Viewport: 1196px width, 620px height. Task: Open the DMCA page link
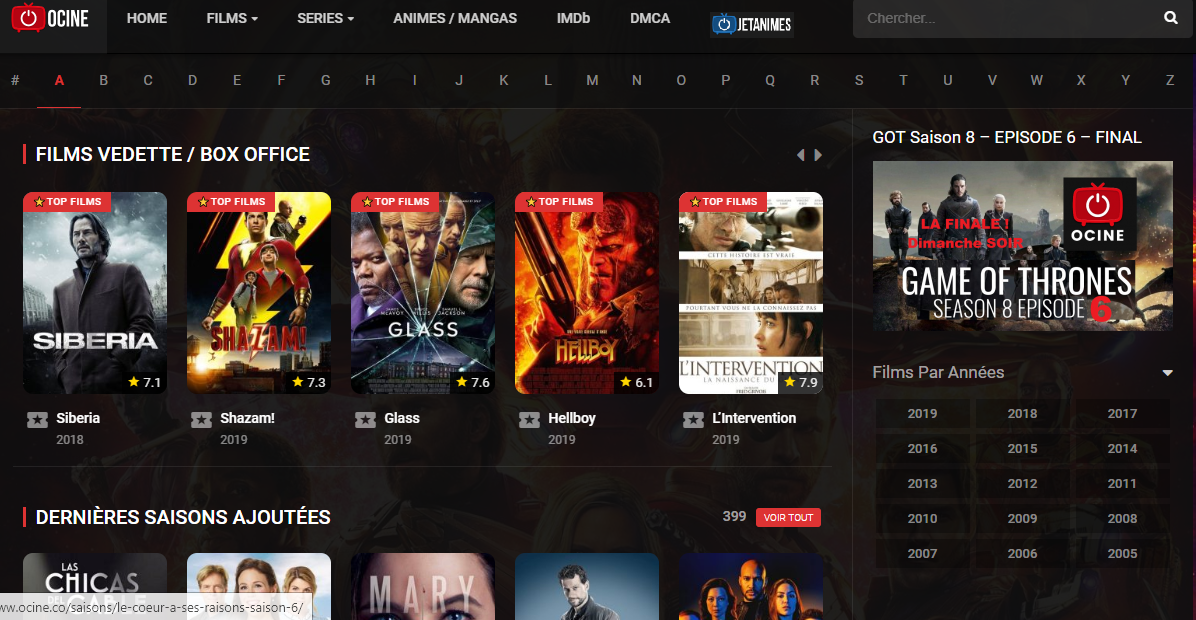pos(650,18)
